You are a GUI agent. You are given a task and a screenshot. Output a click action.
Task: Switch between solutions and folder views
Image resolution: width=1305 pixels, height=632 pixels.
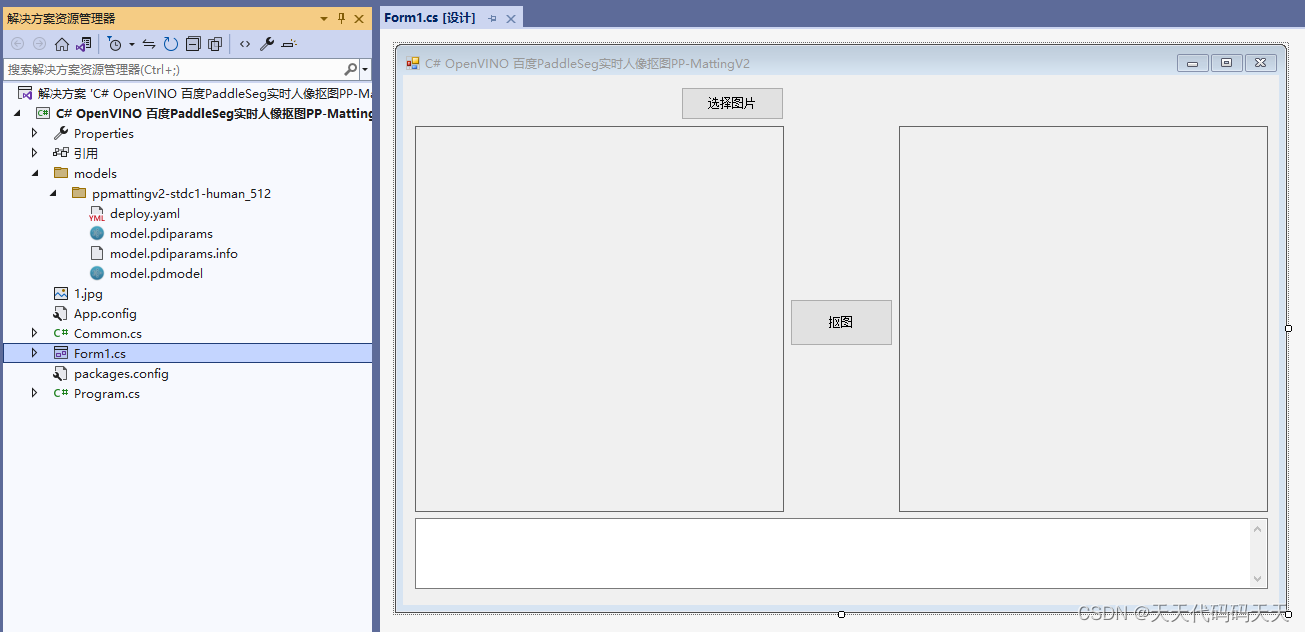click(84, 44)
